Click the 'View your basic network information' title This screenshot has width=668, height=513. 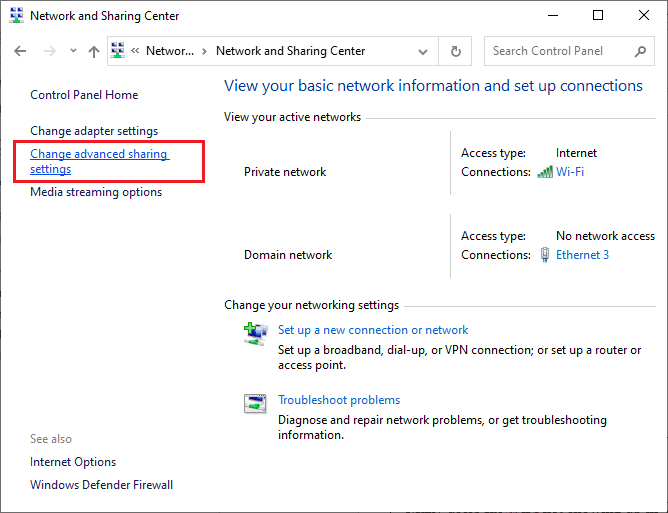[433, 86]
